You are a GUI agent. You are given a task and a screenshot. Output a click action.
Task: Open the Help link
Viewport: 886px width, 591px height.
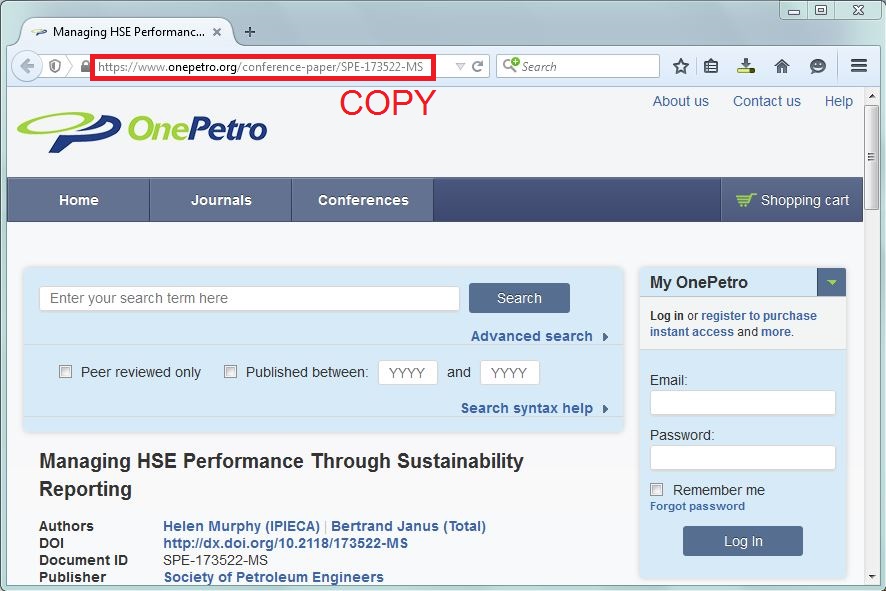pos(839,101)
